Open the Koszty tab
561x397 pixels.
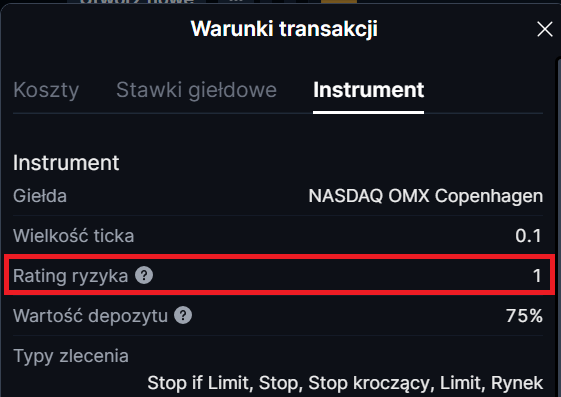46,90
